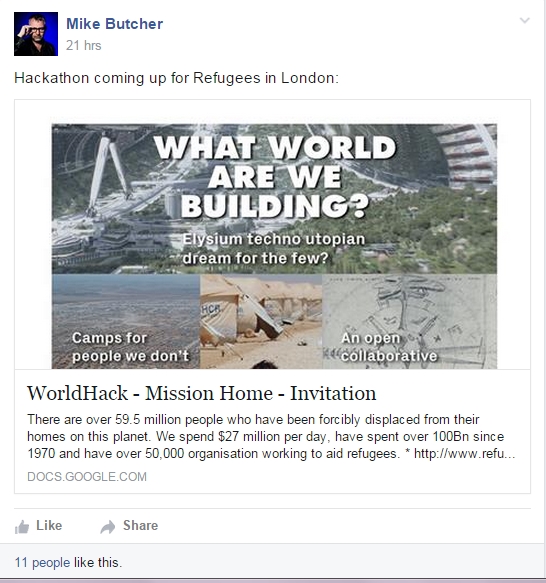The image size is (546, 583).
Task: Click the Like text button
Action: tap(49, 525)
